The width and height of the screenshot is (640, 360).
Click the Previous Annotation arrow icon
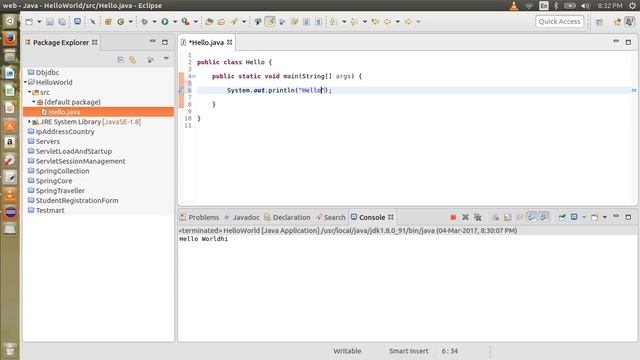click(354, 22)
